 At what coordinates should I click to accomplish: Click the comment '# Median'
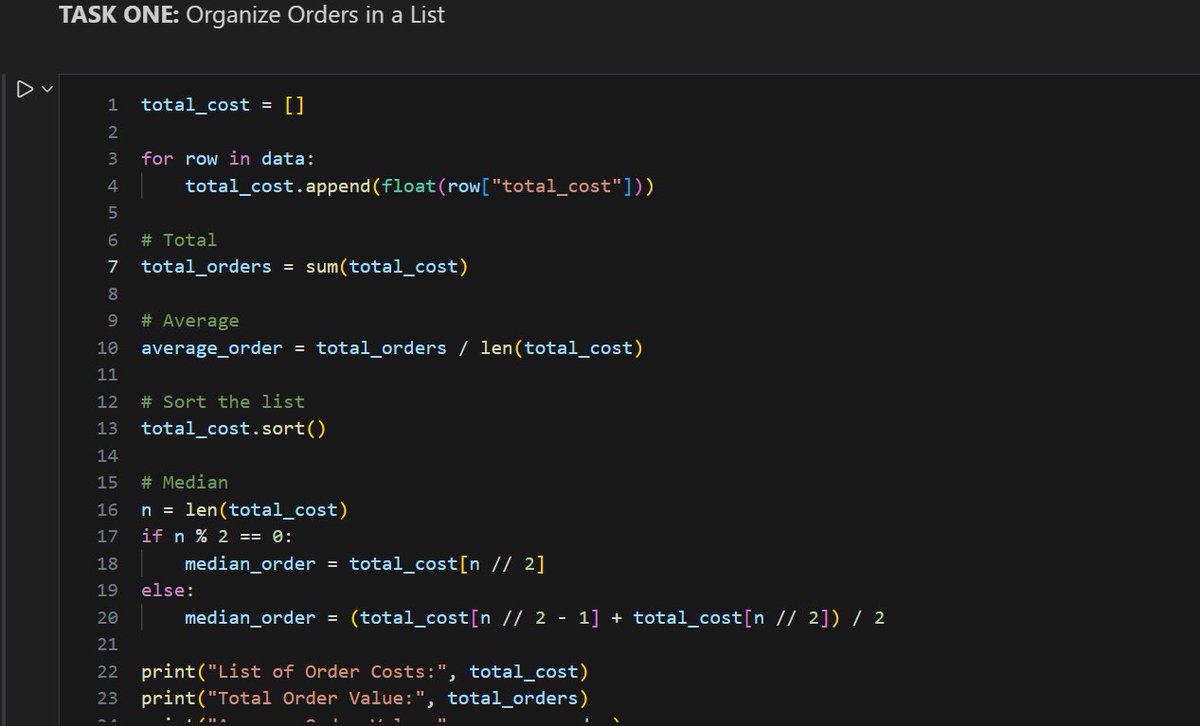(x=185, y=483)
